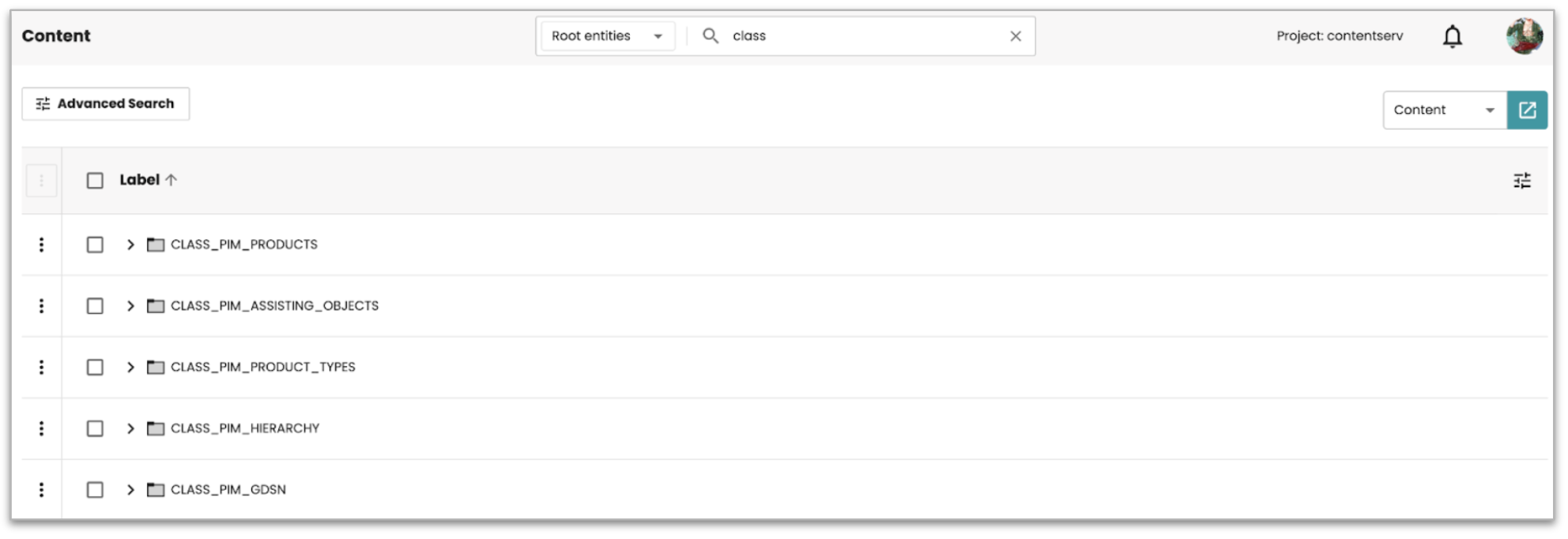The width and height of the screenshot is (1568, 539).
Task: Clear the search field with the X icon
Action: click(1017, 36)
